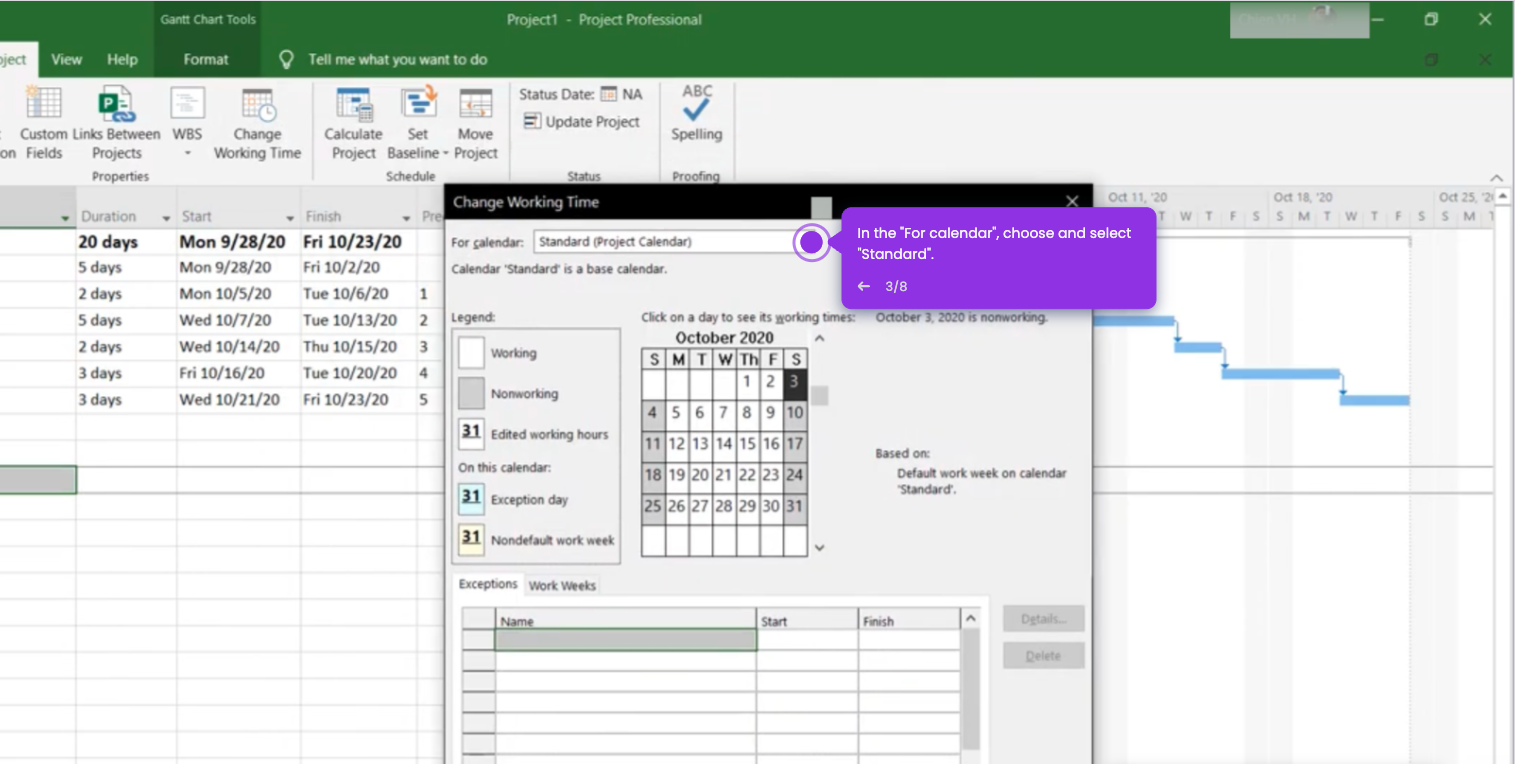
Task: Switch to the Format tab
Action: pyautogui.click(x=206, y=59)
